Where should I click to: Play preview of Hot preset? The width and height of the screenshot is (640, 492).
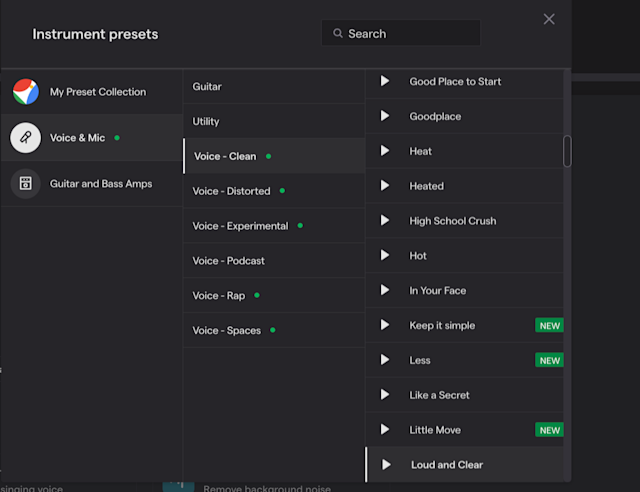pyautogui.click(x=384, y=255)
